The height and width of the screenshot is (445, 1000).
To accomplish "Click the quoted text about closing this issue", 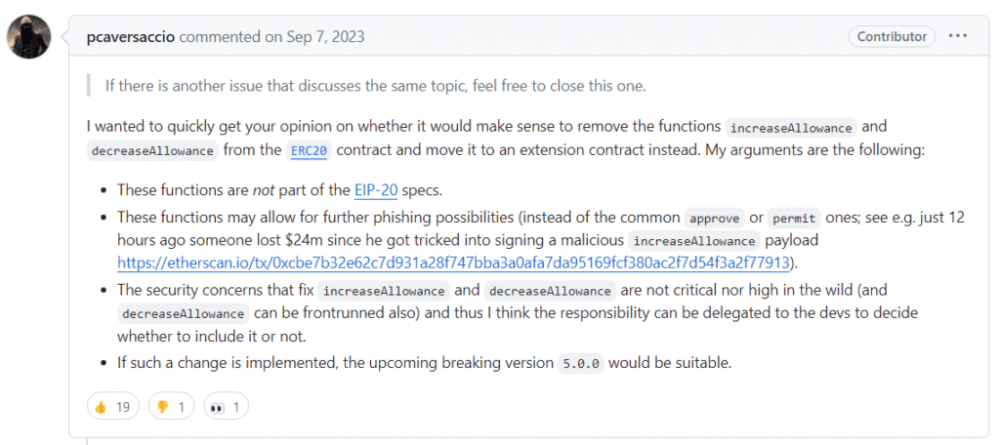I will pos(376,87).
